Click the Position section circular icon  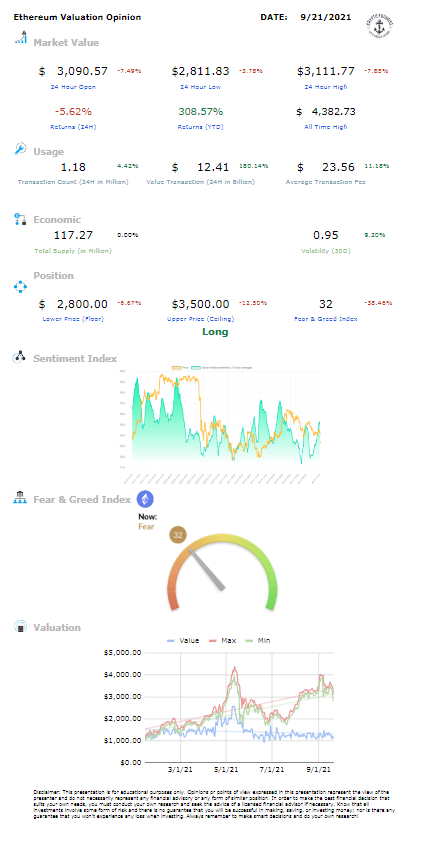pyautogui.click(x=20, y=286)
